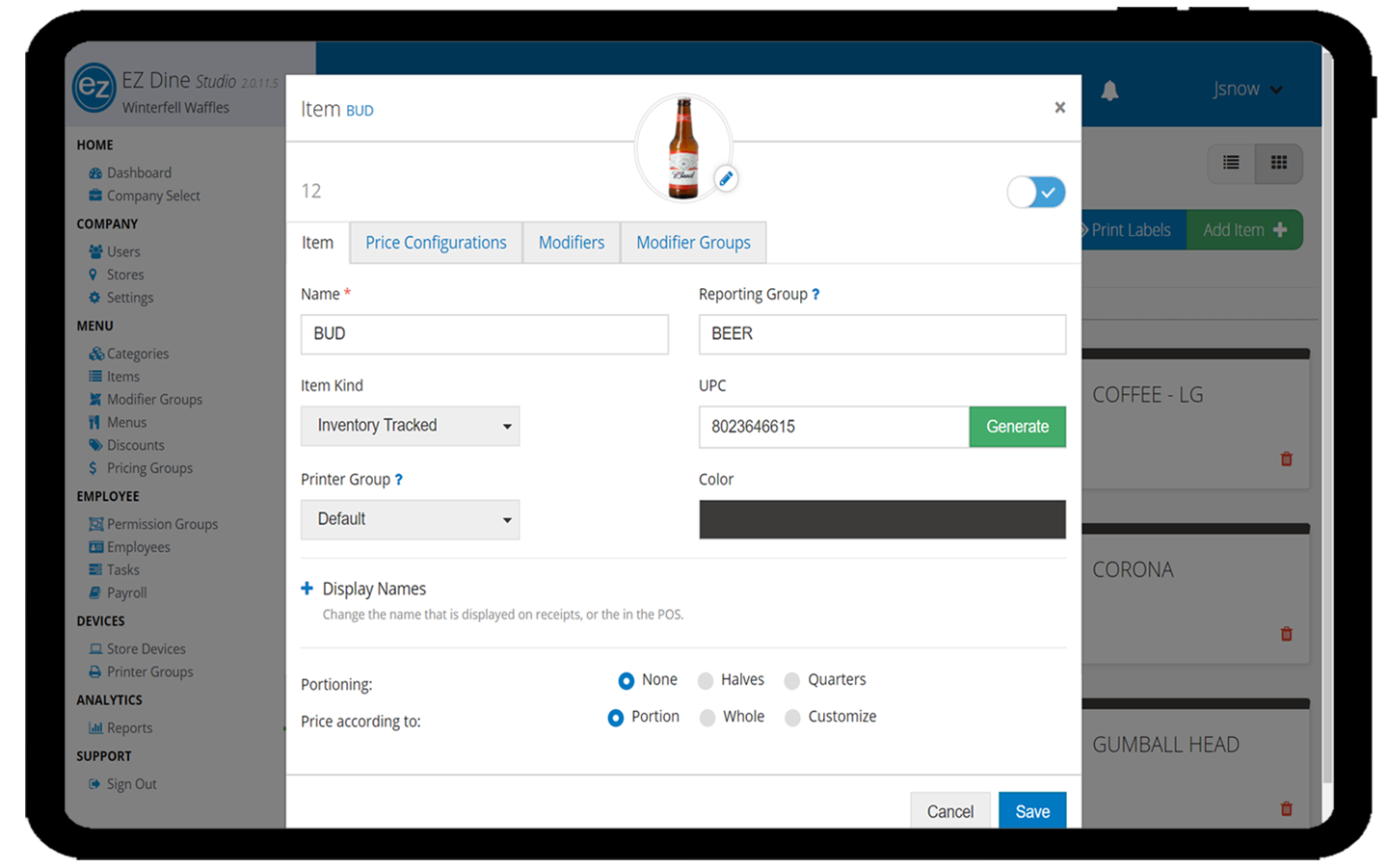Click the trash icon on the CORONA card
This screenshot has height=868, width=1388.
tap(1286, 634)
